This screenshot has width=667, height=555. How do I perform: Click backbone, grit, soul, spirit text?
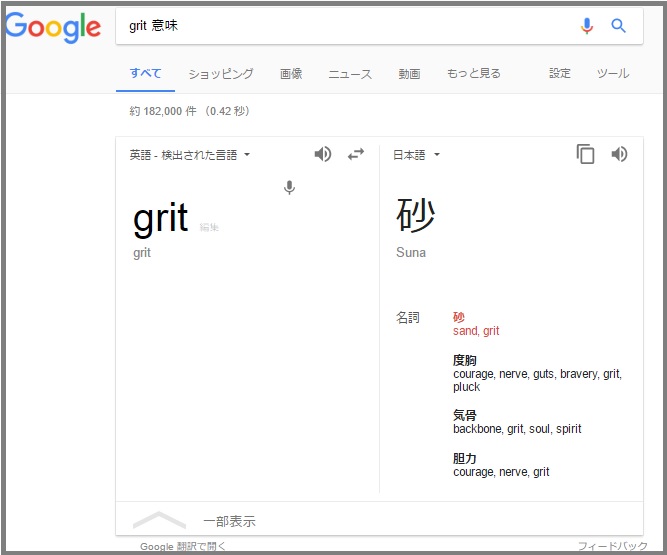517,429
